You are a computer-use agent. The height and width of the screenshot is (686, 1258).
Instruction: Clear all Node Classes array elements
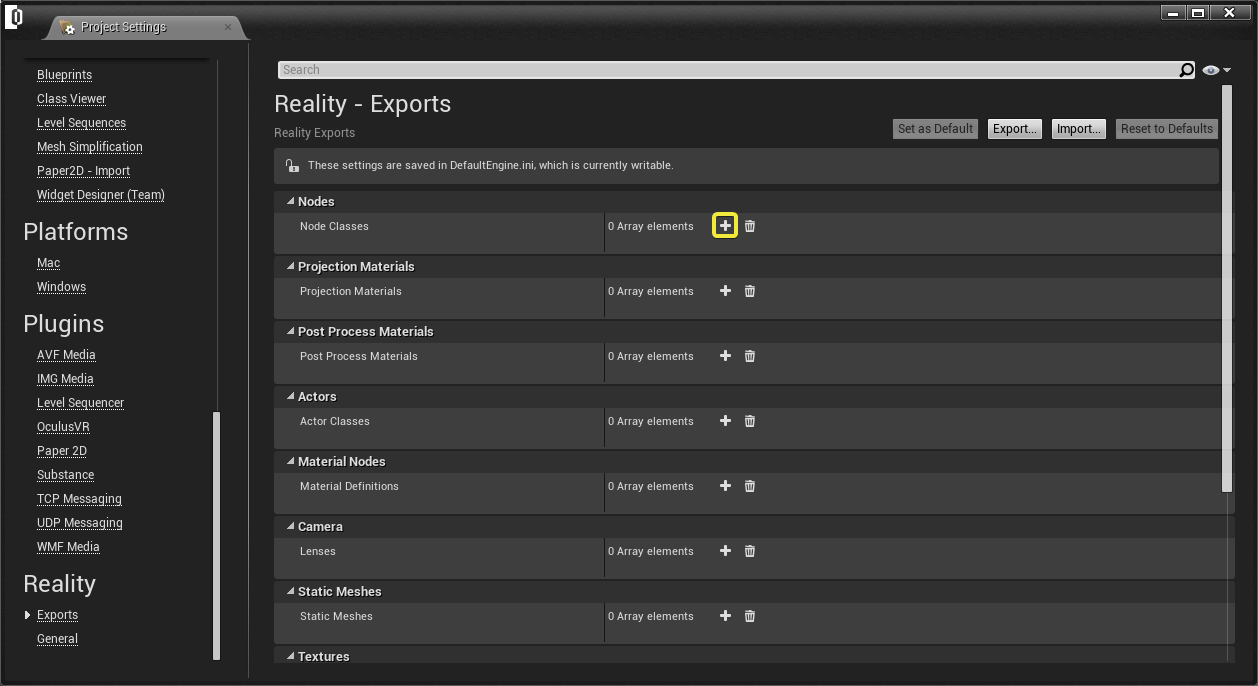(750, 226)
